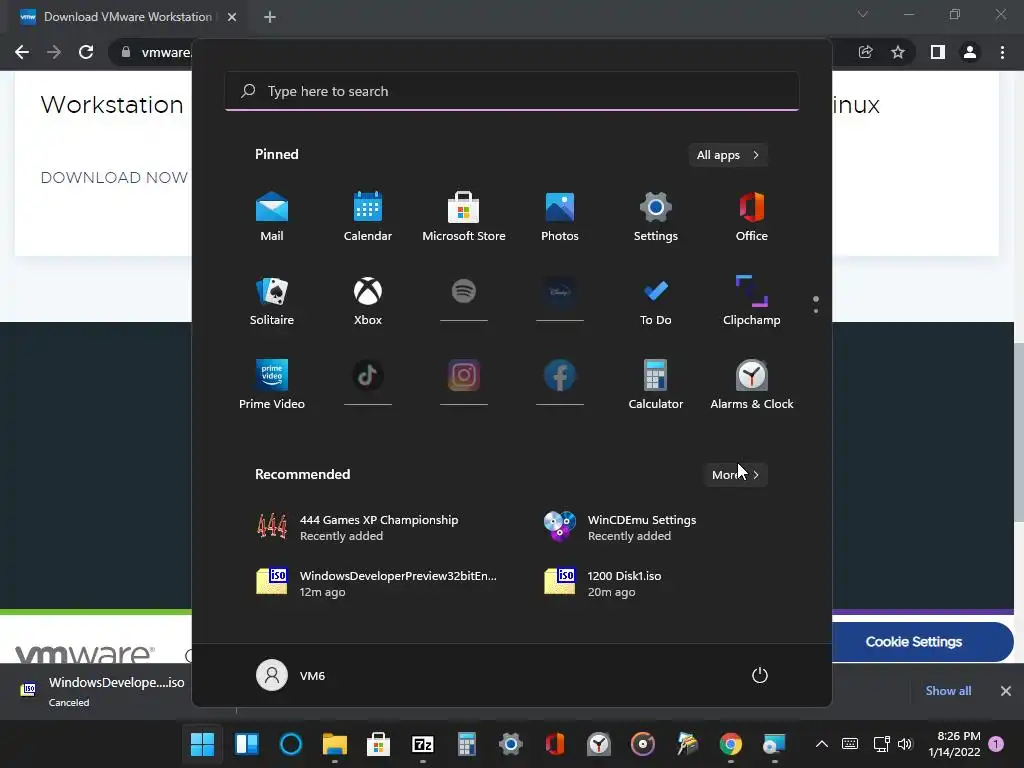Go to next page of pinned apps
Image resolution: width=1024 pixels, height=768 pixels.
click(816, 311)
